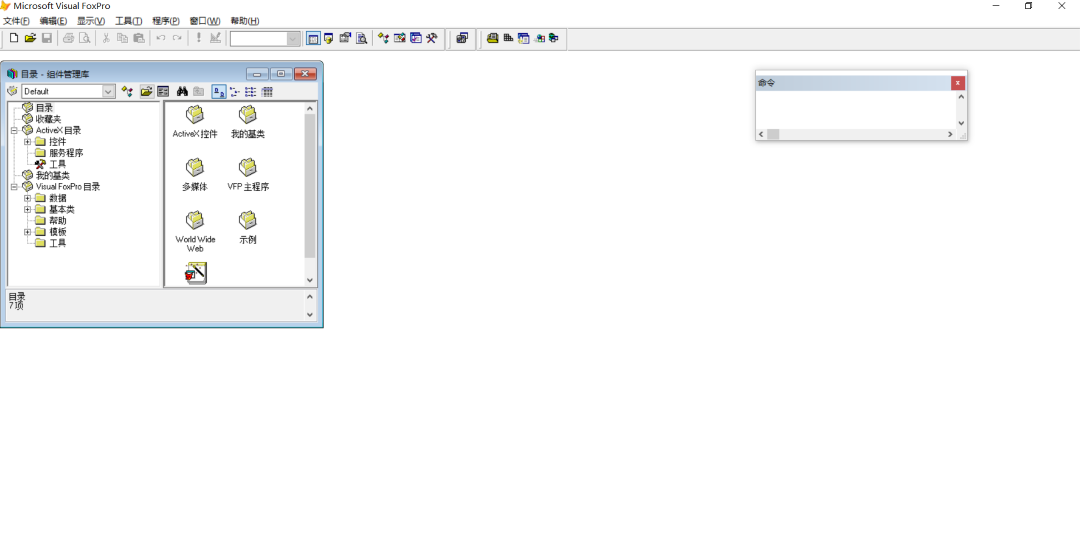Open the Default view dropdown
The height and width of the screenshot is (556, 1080).
[x=108, y=91]
